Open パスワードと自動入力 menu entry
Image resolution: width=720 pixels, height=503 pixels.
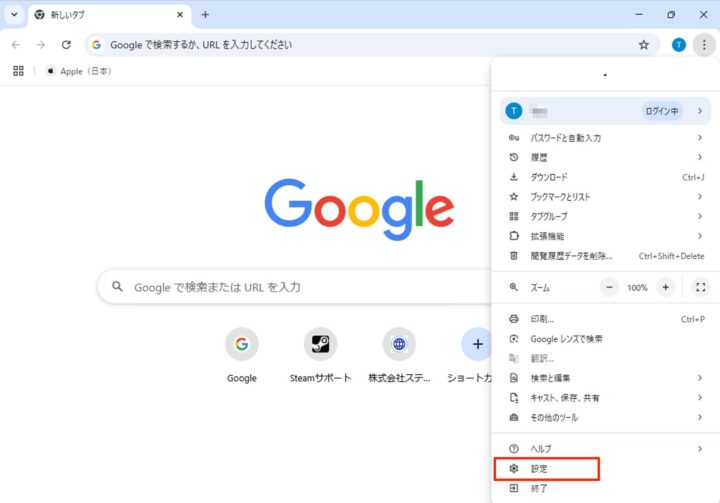(605, 137)
